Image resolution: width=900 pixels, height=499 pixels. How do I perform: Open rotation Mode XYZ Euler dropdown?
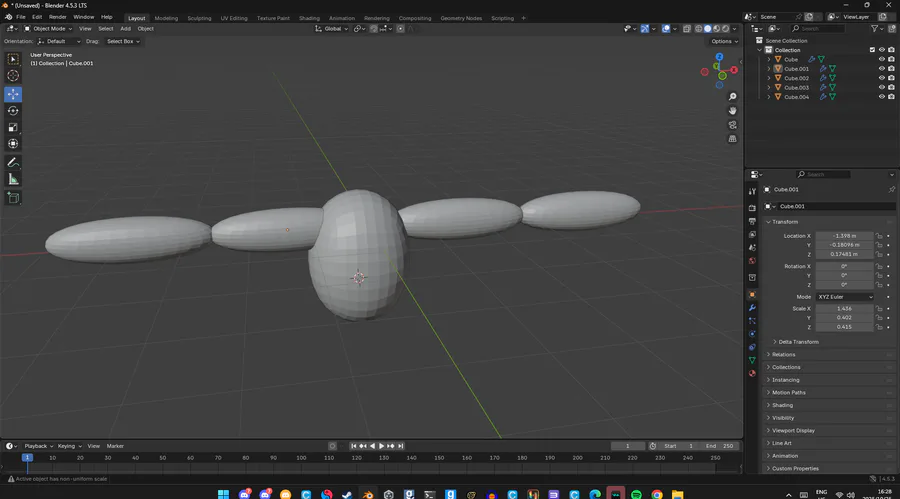pyautogui.click(x=845, y=297)
